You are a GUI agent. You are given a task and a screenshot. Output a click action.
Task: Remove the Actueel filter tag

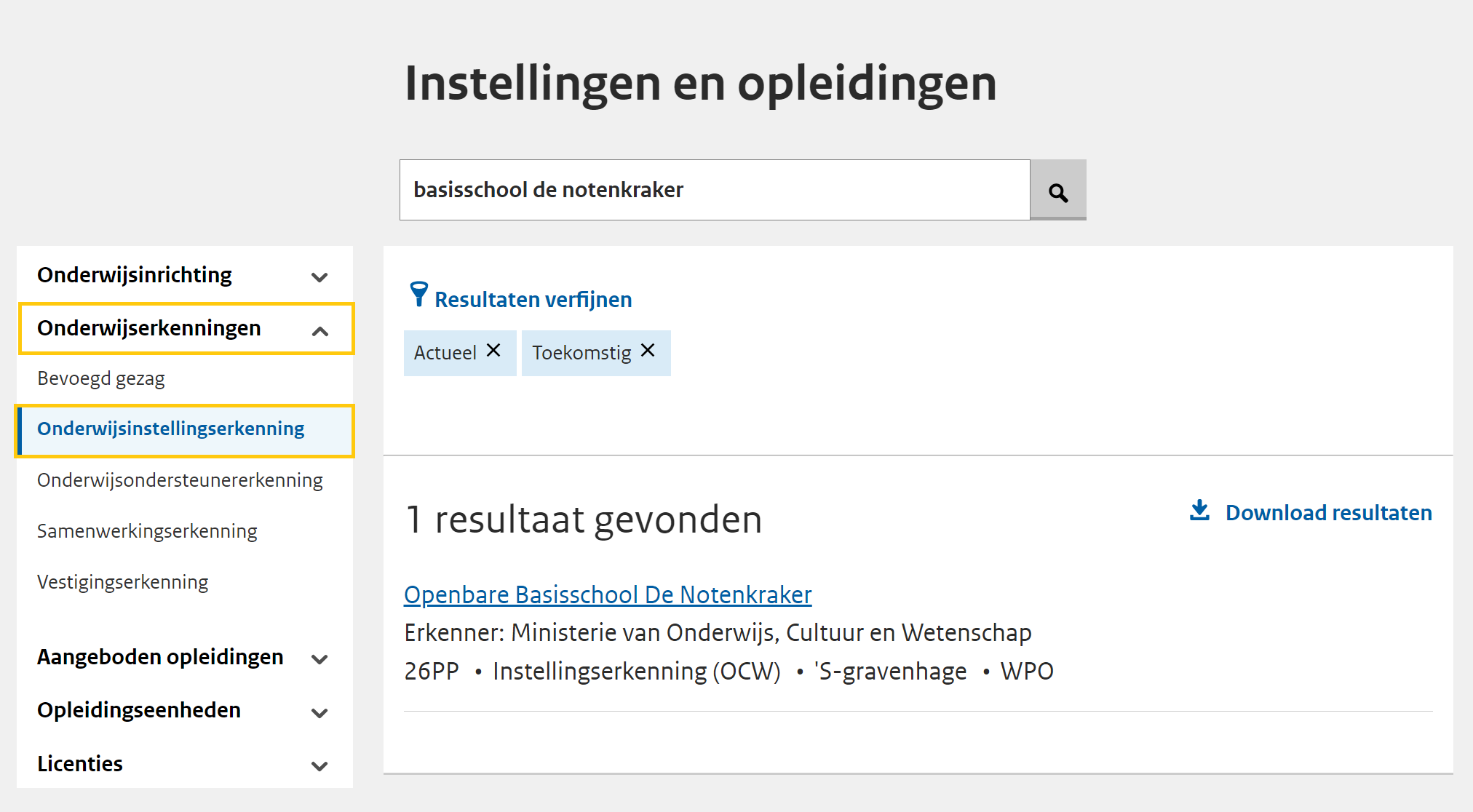(x=493, y=351)
